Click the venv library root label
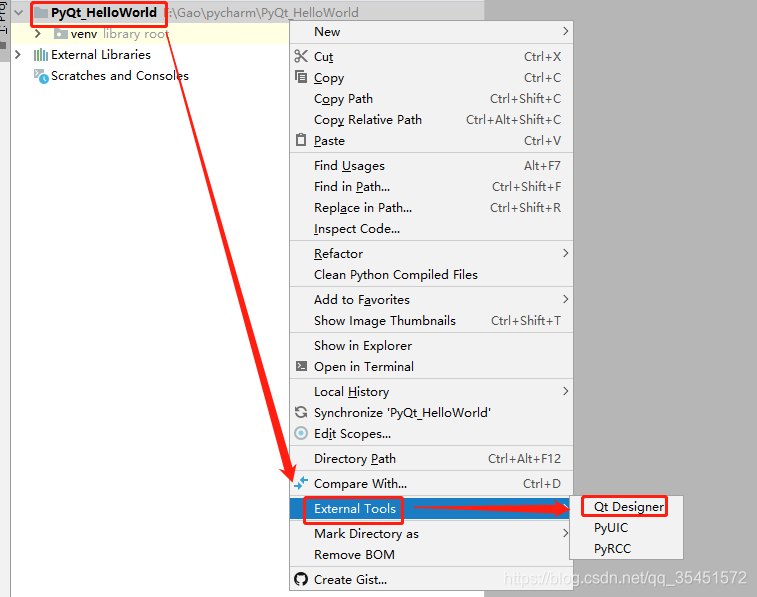 tap(120, 34)
